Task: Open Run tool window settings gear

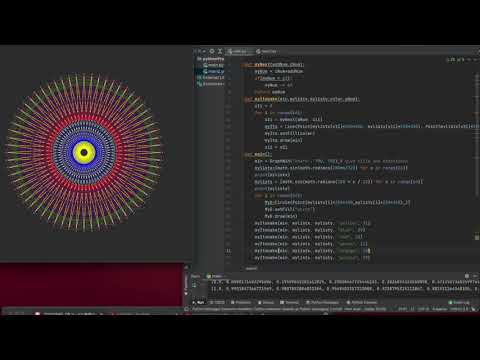Action: point(467,276)
